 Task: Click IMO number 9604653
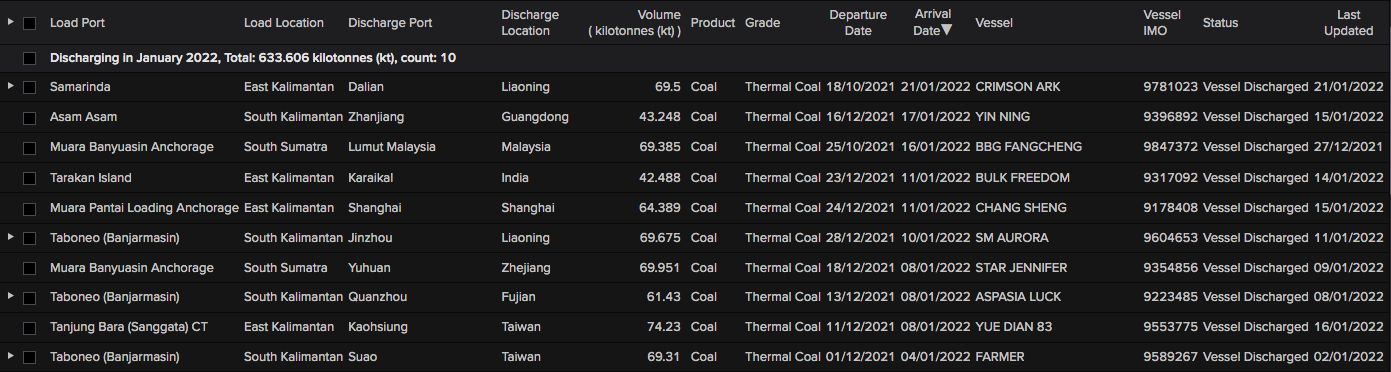pyautogui.click(x=1170, y=238)
